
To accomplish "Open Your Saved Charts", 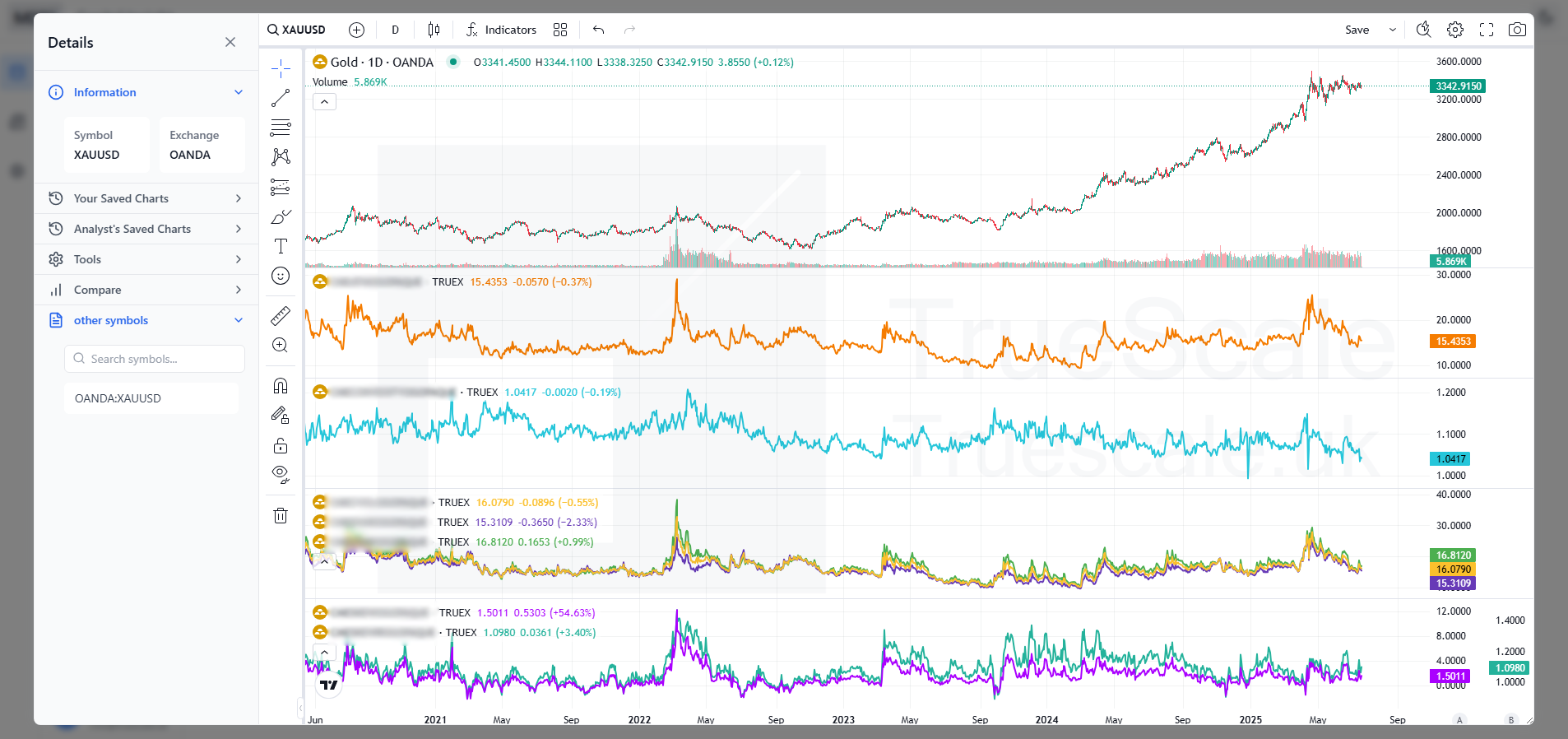I will tap(146, 198).
